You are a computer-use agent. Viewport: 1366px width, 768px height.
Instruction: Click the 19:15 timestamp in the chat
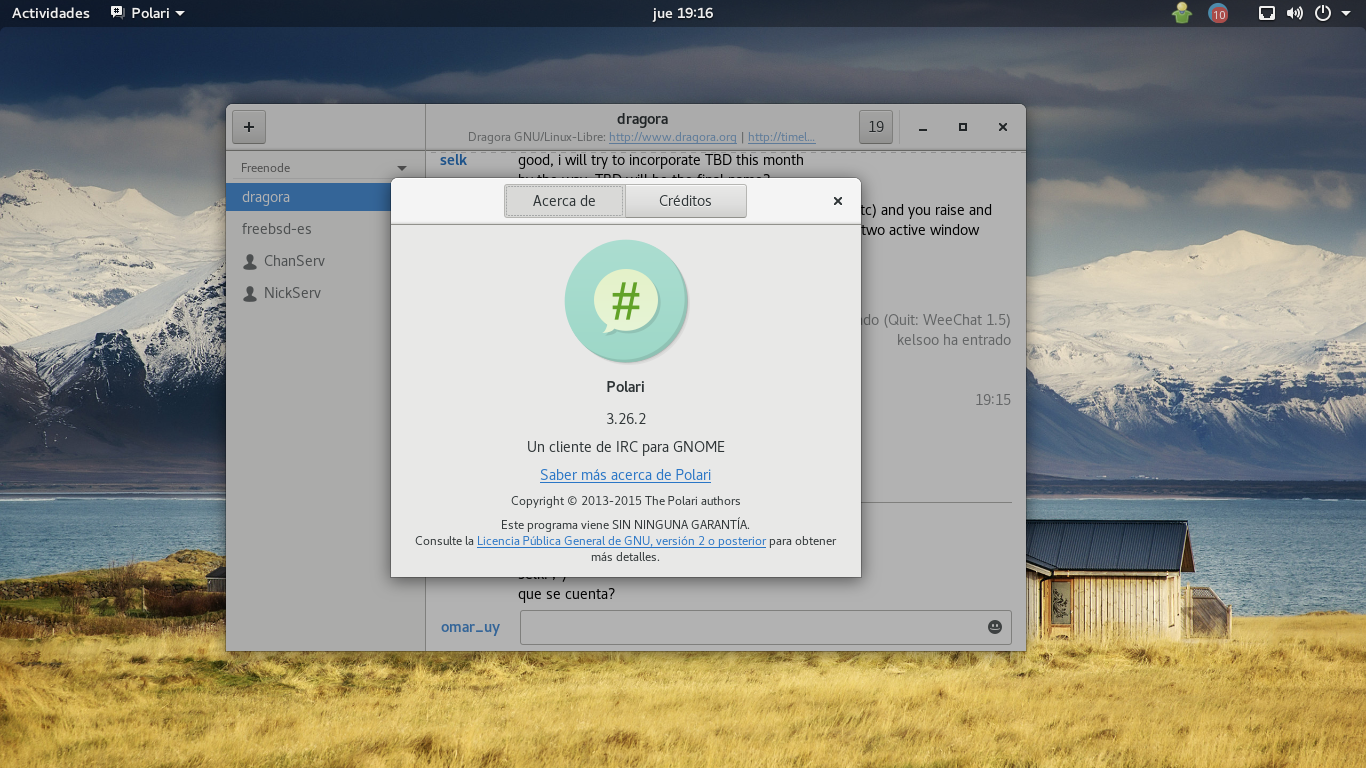coord(993,400)
